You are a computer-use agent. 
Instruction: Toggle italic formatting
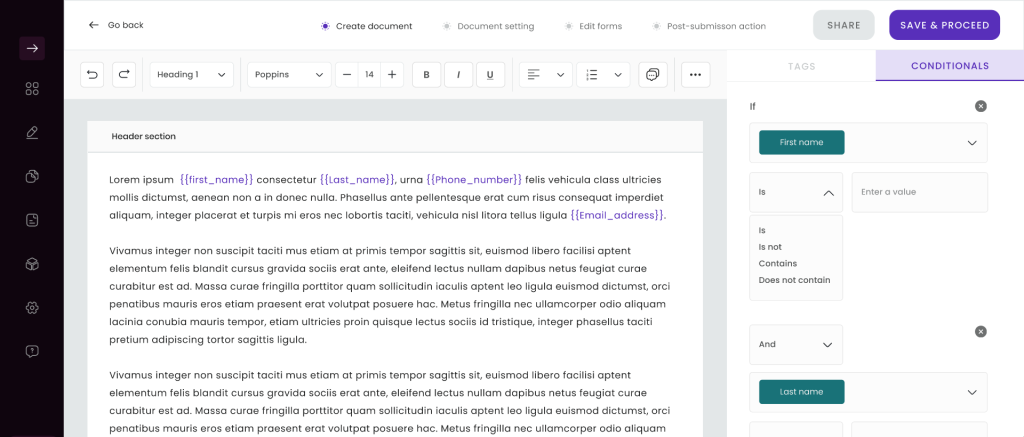point(458,74)
